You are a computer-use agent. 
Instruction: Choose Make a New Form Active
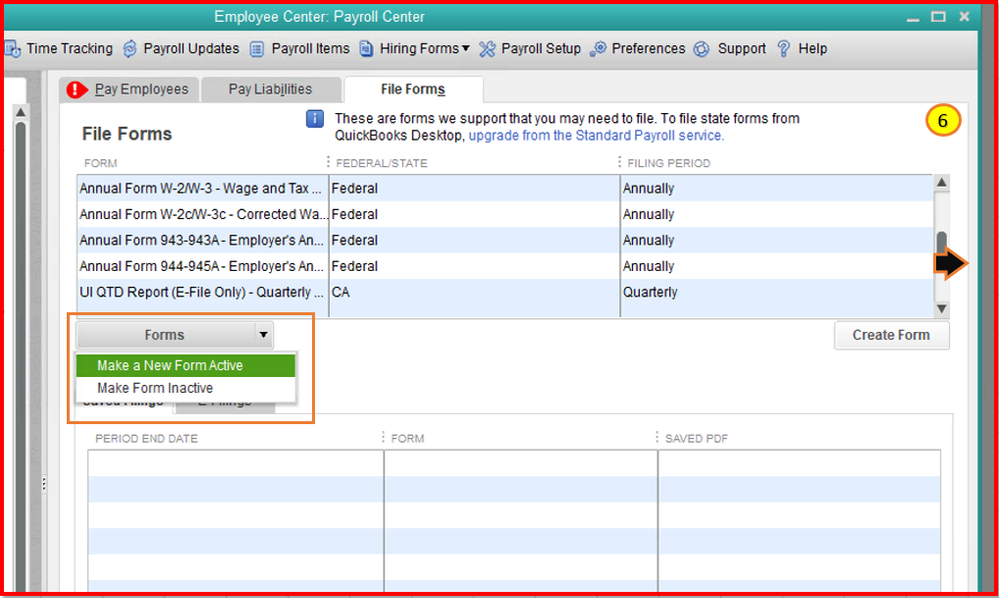coord(185,366)
